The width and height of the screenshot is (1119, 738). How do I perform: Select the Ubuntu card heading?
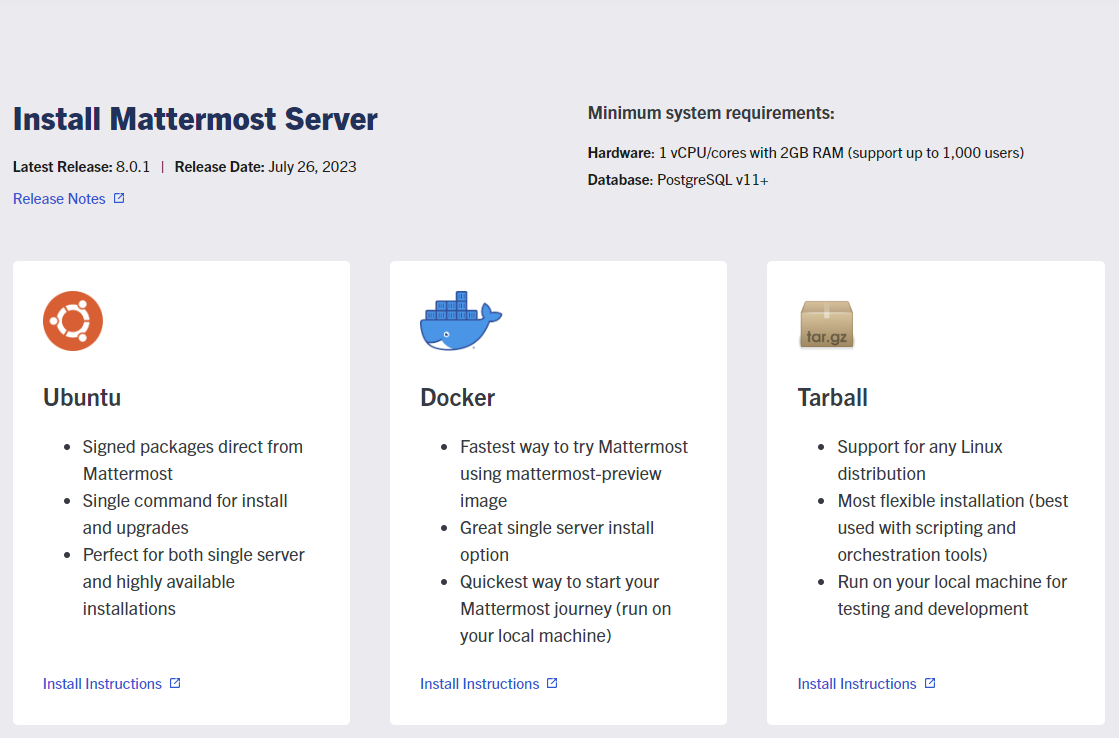pos(82,398)
